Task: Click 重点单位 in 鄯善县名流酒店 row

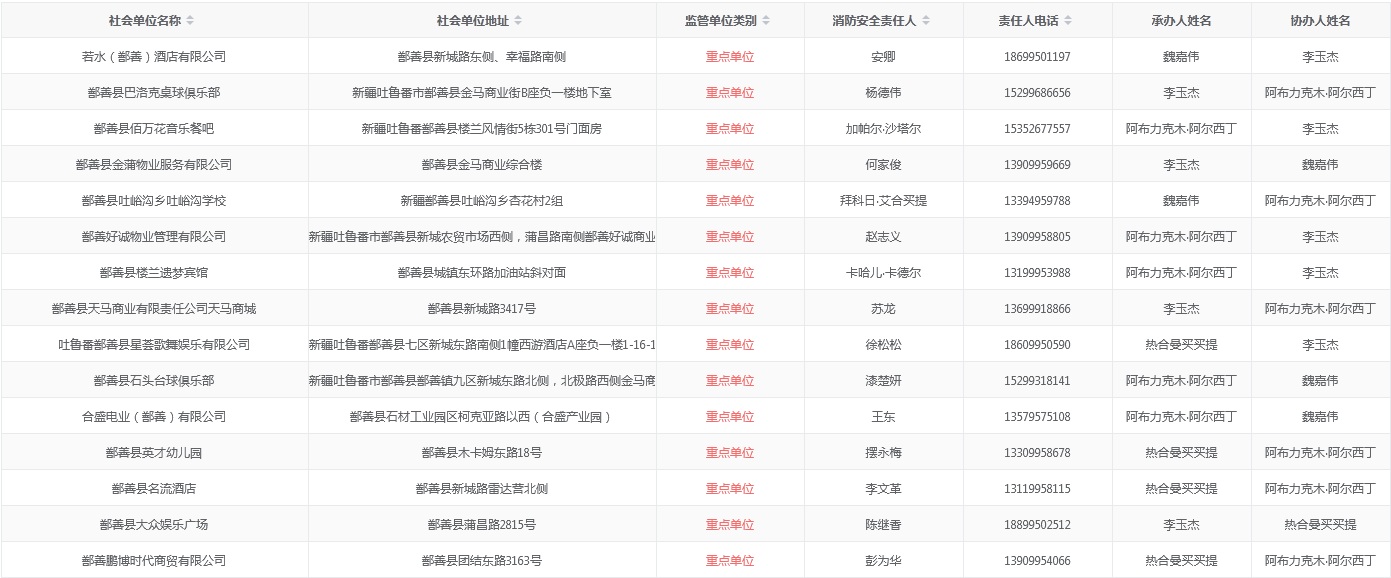Action: tap(730, 489)
